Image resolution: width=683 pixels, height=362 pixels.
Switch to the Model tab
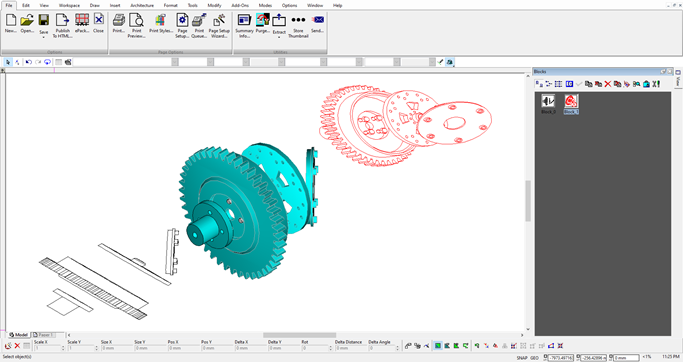[x=18, y=335]
